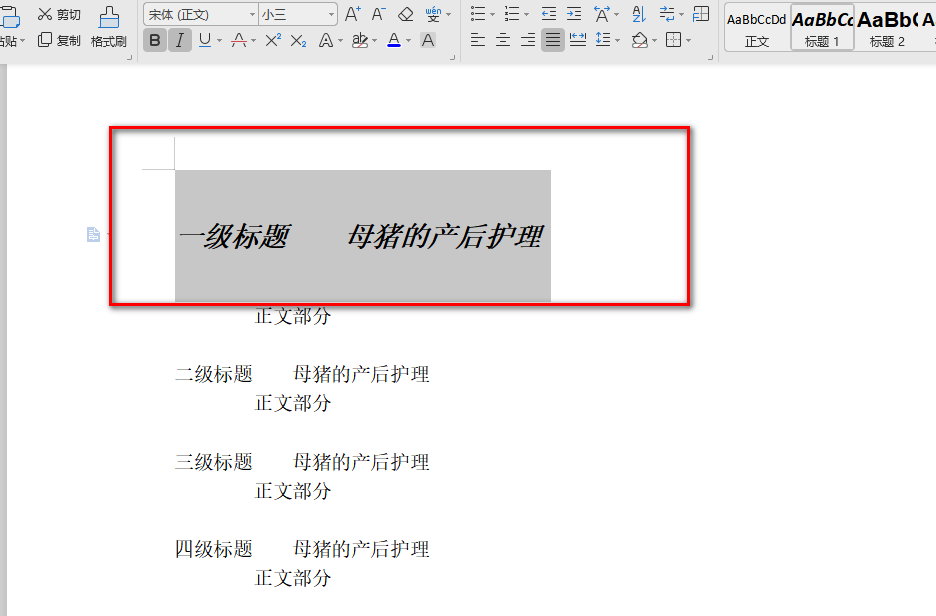
Task: Toggle superscript formatting
Action: coord(273,41)
